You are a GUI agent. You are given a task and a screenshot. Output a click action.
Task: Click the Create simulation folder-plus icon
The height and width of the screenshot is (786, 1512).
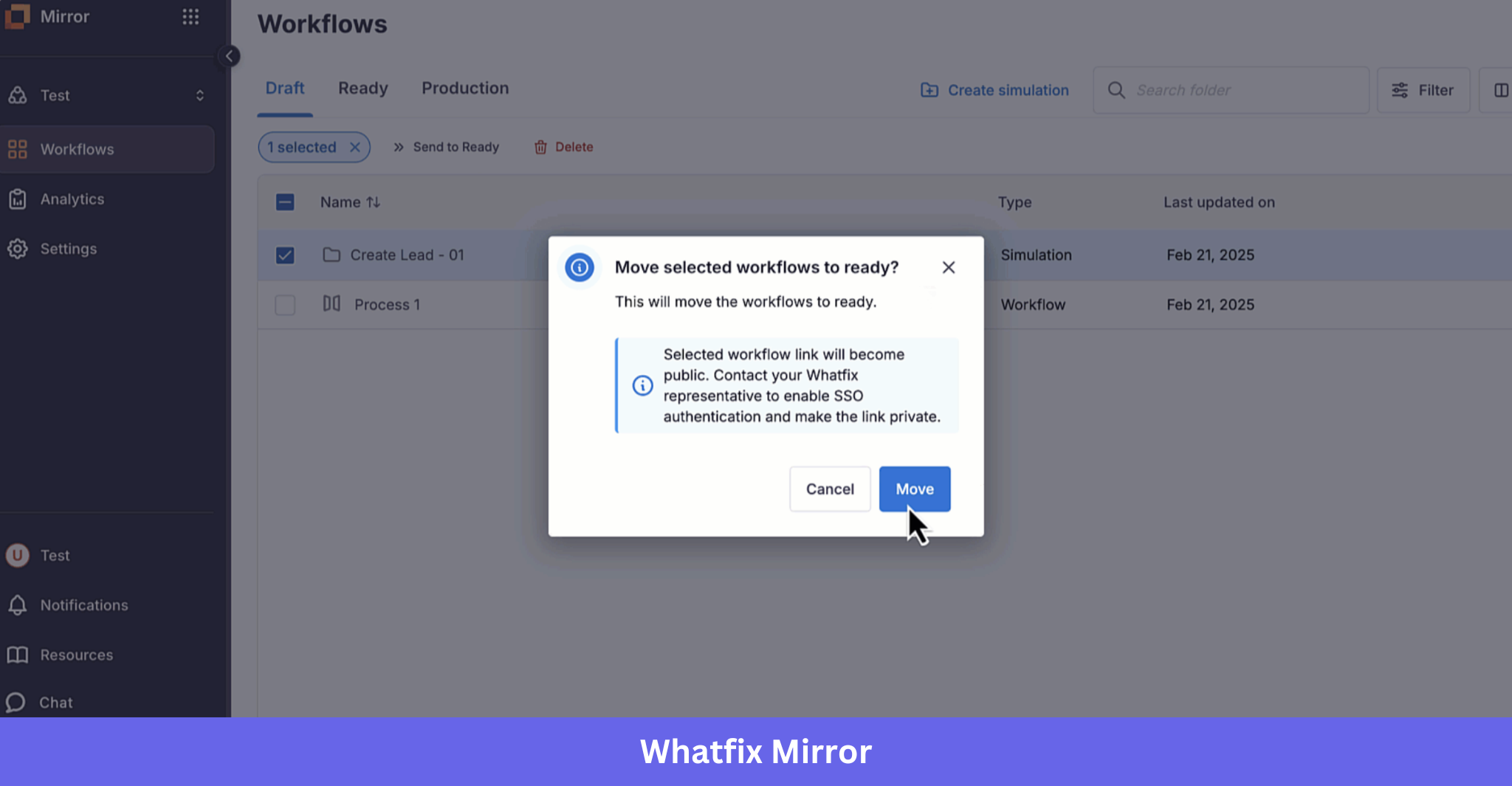[929, 90]
